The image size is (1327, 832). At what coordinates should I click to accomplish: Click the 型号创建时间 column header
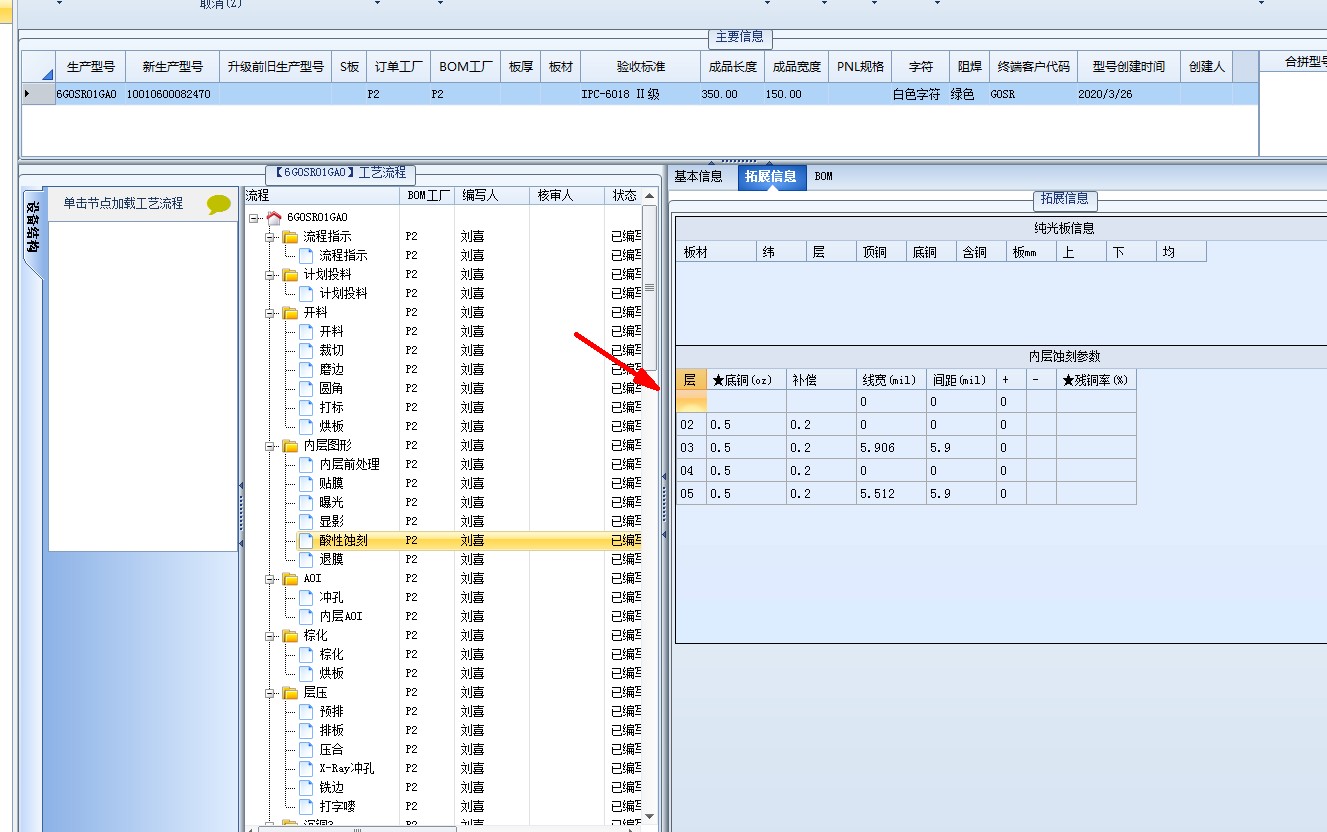(x=1128, y=67)
